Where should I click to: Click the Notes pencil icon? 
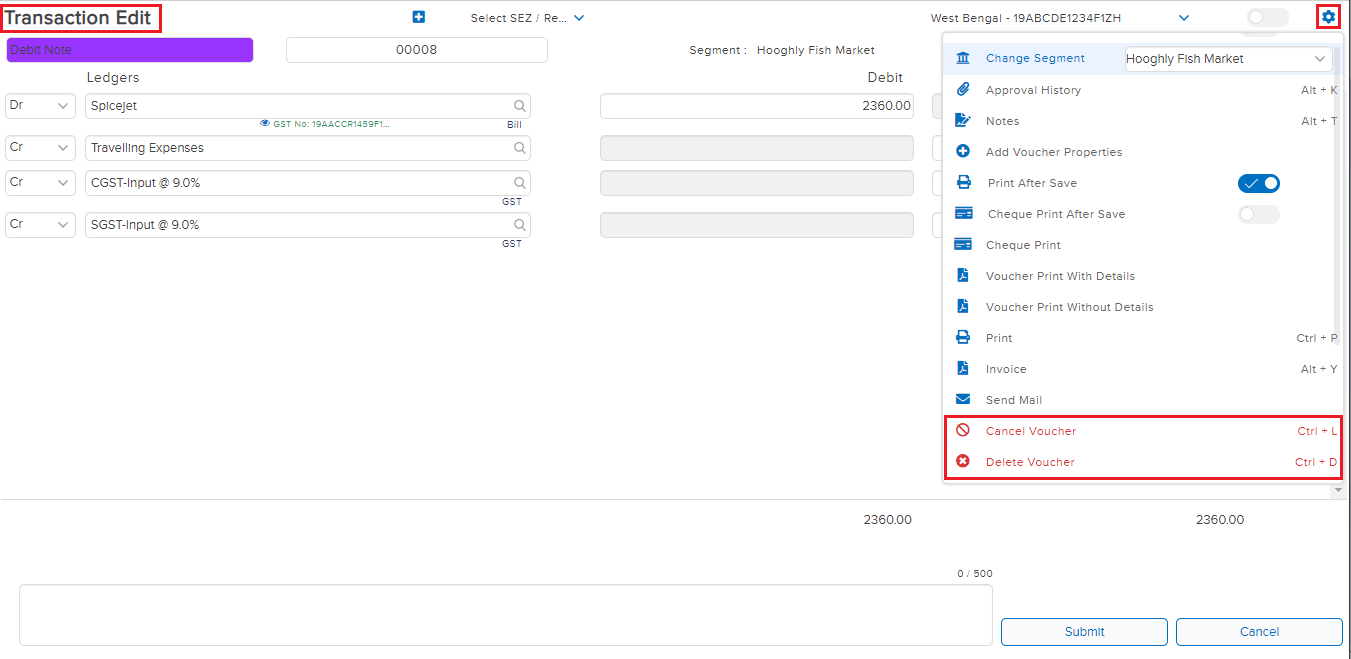pos(963,121)
